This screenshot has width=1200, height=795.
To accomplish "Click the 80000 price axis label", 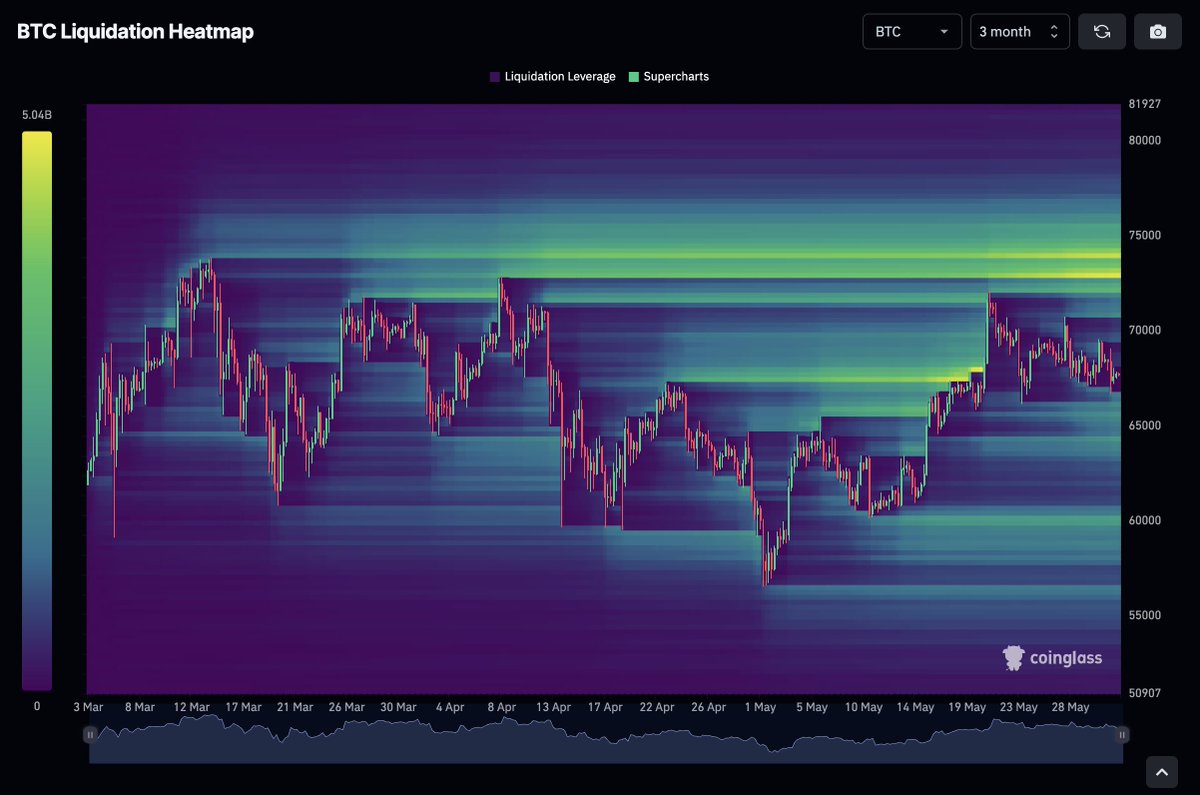I will [1145, 140].
